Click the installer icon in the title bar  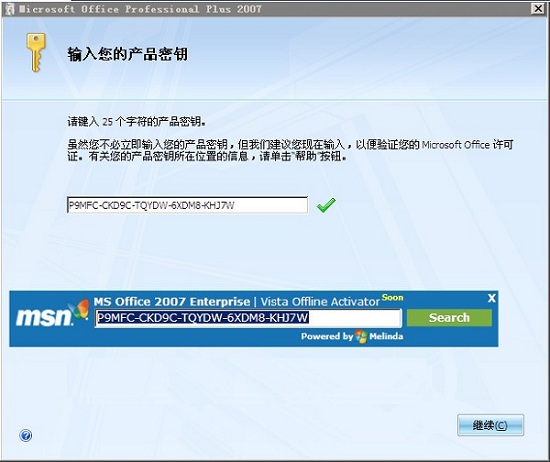tap(9, 9)
